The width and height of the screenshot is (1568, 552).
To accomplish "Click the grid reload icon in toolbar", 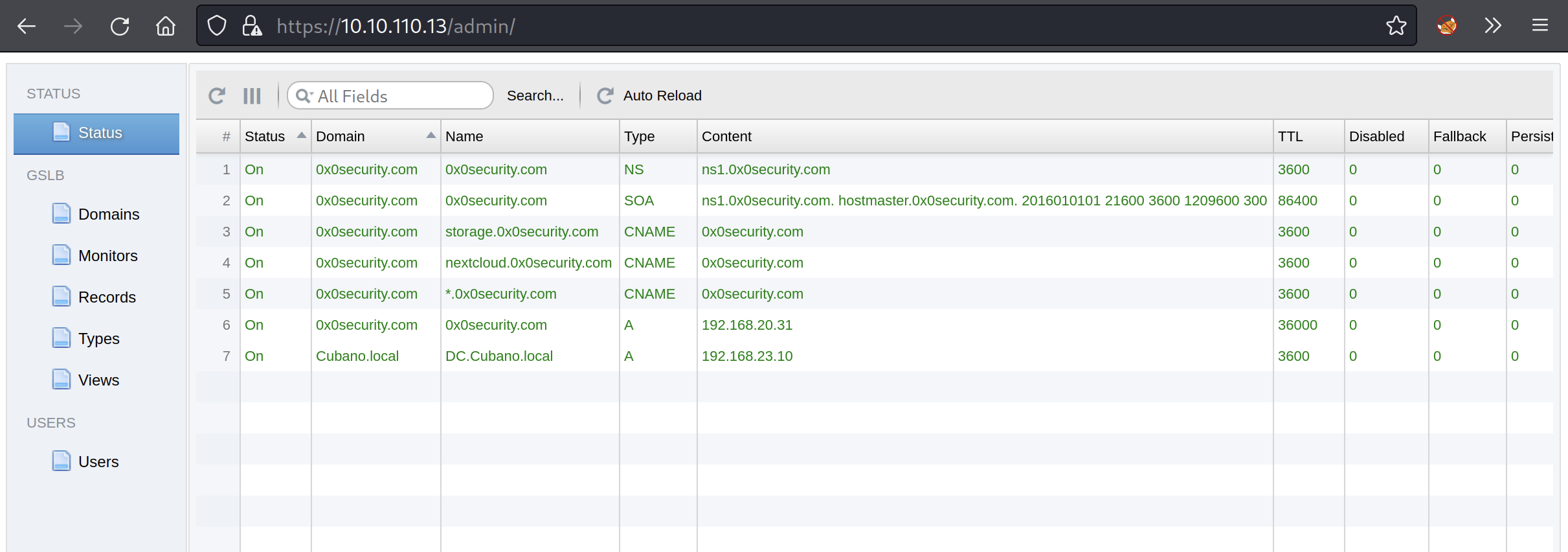I will (x=217, y=96).
